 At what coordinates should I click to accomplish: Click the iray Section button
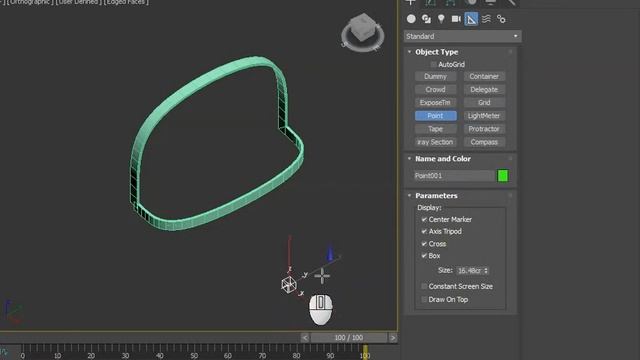point(436,142)
